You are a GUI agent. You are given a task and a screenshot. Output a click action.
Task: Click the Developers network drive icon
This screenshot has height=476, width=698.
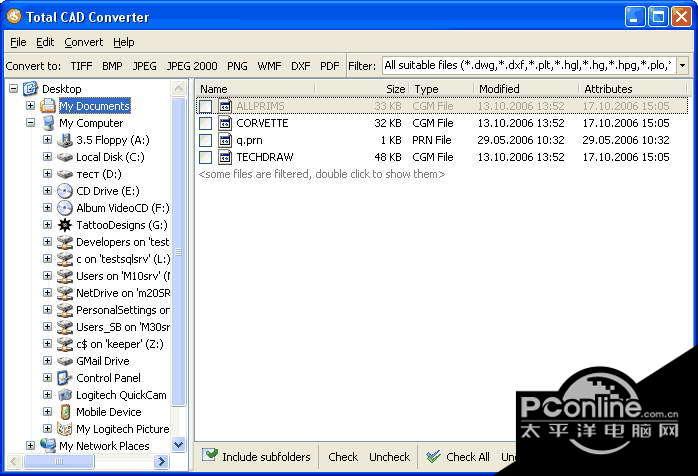click(65, 242)
